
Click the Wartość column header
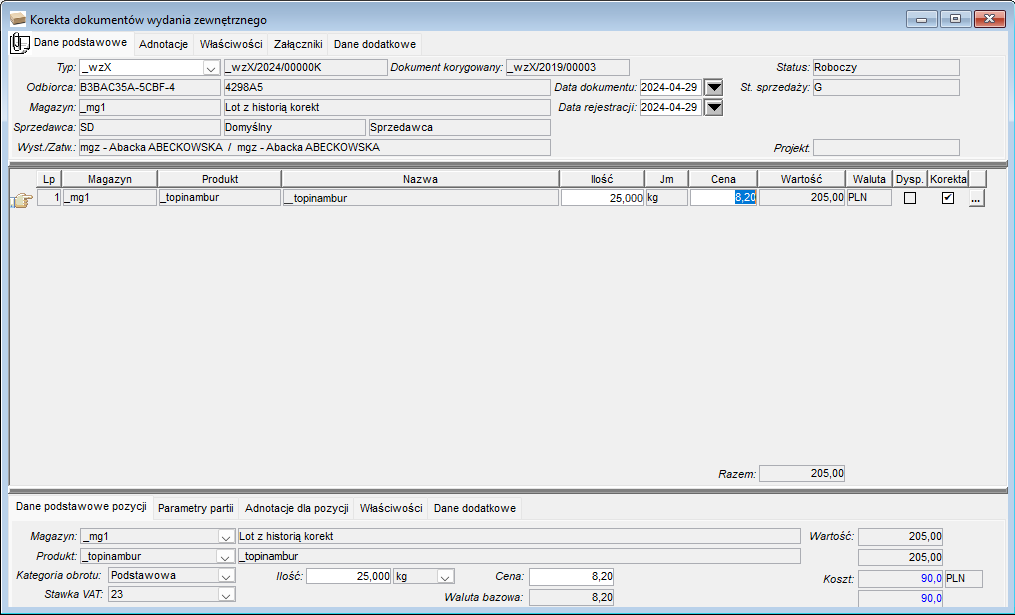(x=801, y=179)
